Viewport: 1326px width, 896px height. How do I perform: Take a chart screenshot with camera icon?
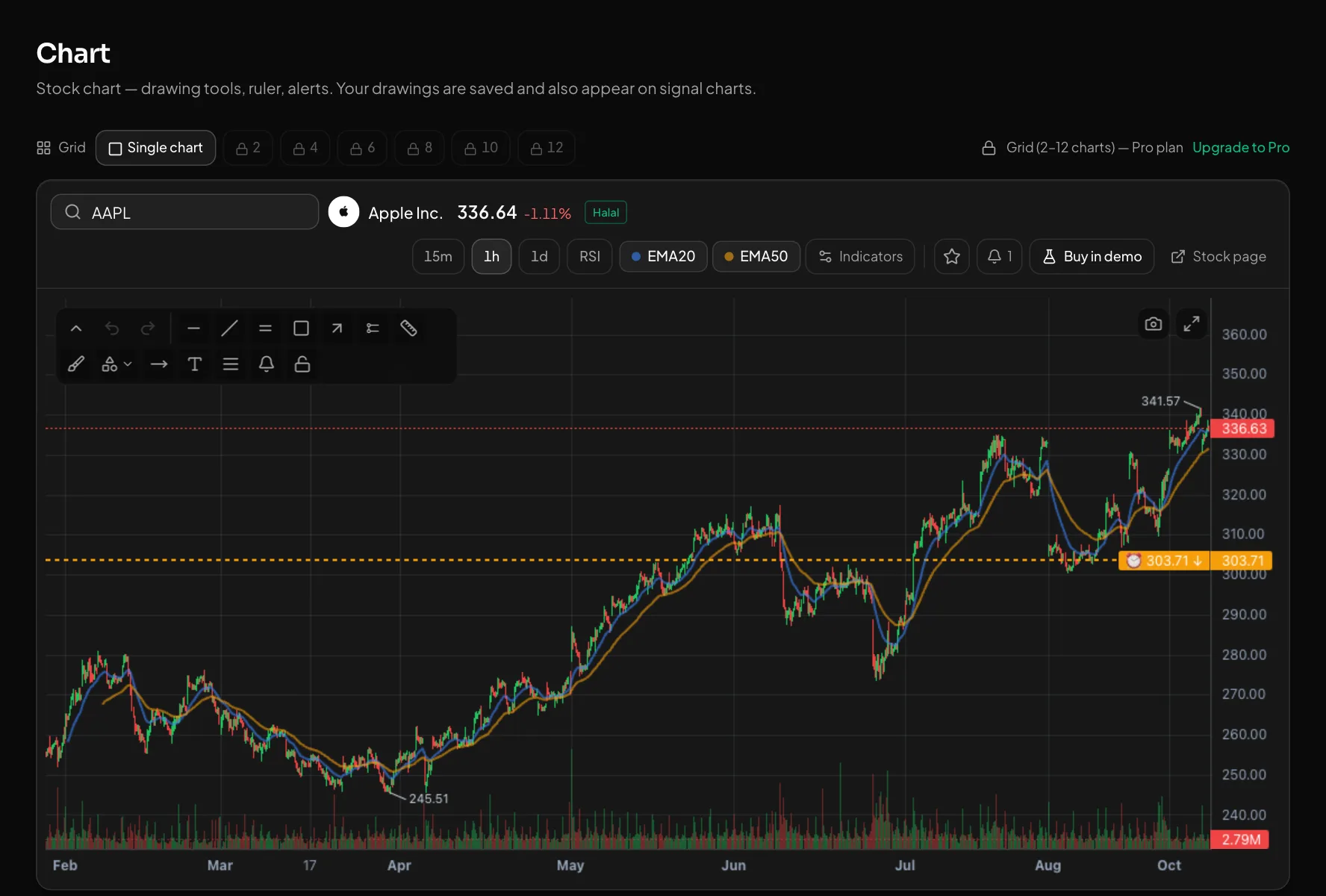[x=1154, y=324]
